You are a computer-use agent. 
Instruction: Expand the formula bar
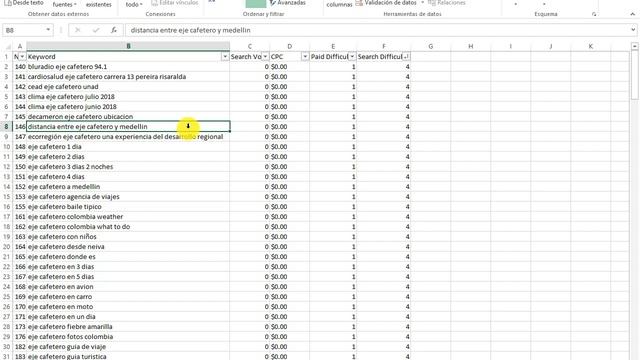click(x=633, y=30)
